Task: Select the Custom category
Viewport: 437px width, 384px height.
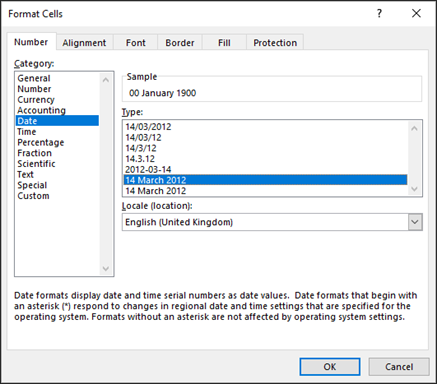Action: click(x=33, y=196)
